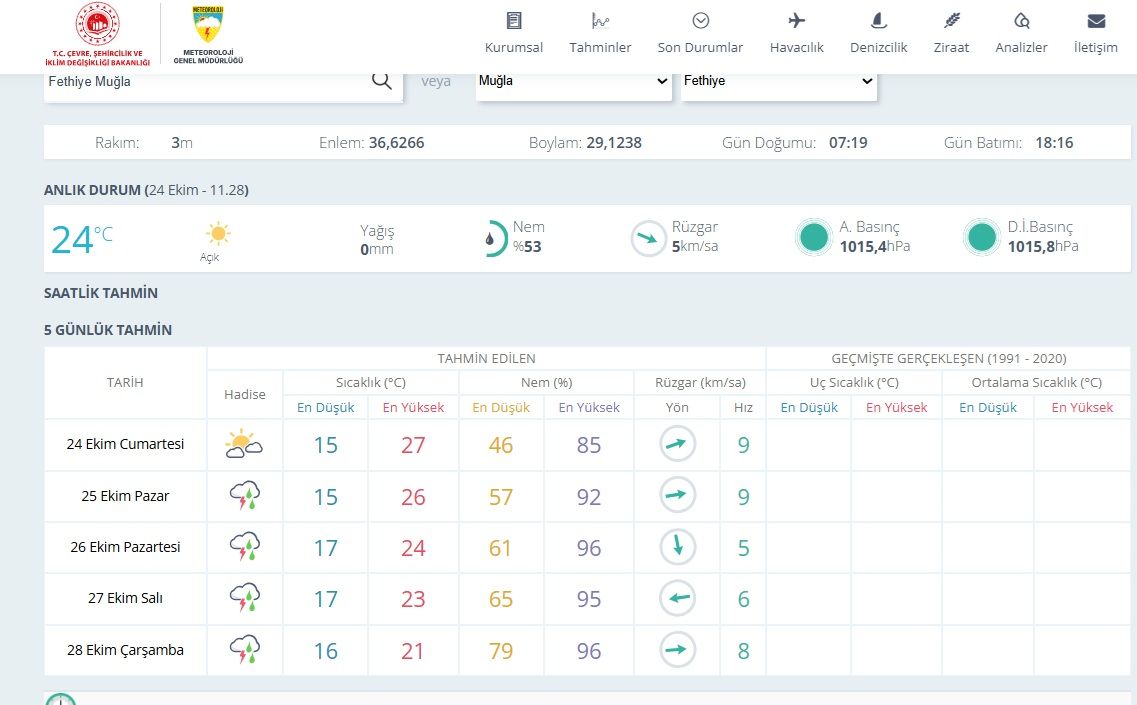1137x705 pixels.
Task: Click the A. Basınç pressure circle icon
Action: tap(814, 237)
